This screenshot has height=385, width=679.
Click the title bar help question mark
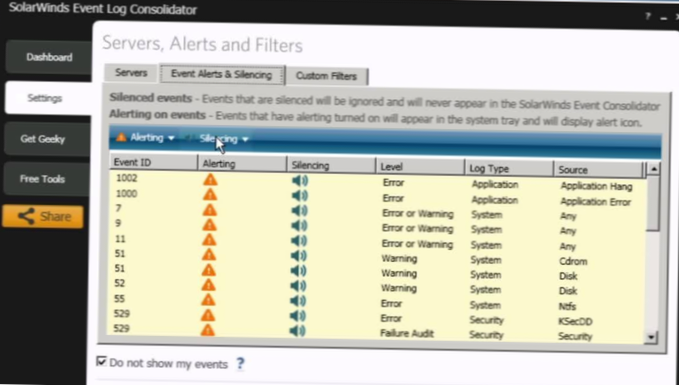pos(648,16)
